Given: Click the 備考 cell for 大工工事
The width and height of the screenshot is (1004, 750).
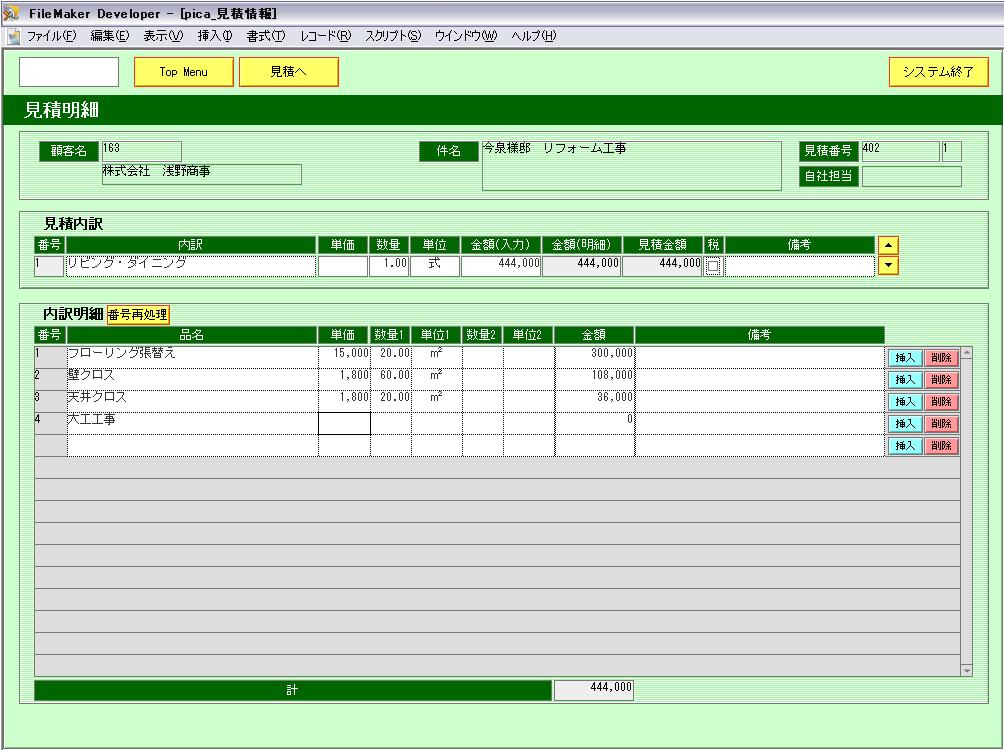Looking at the screenshot, I should pyautogui.click(x=760, y=423).
